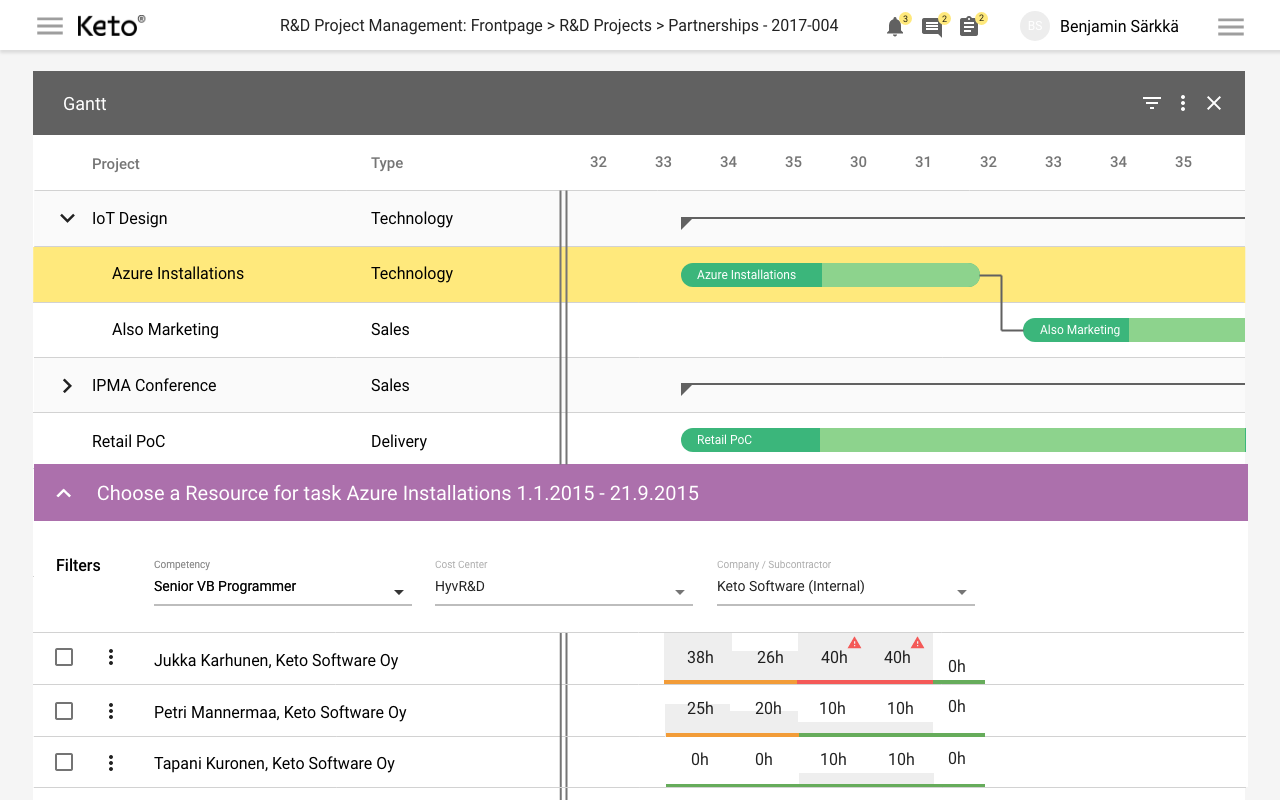Click the breadcrumb path in header
Image resolution: width=1280 pixels, height=800 pixels.
pos(559,26)
